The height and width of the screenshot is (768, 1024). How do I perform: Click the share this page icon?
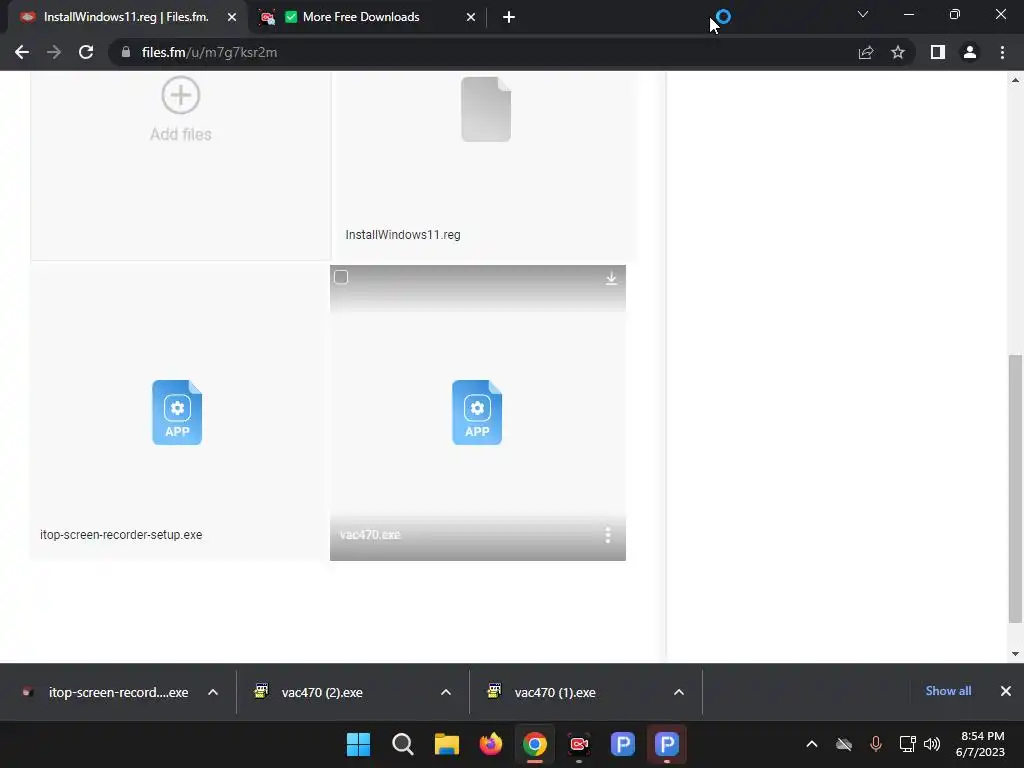(x=866, y=52)
